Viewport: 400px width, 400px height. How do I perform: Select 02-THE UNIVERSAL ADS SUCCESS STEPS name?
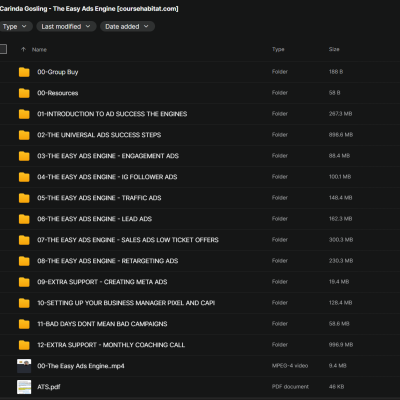click(99, 135)
